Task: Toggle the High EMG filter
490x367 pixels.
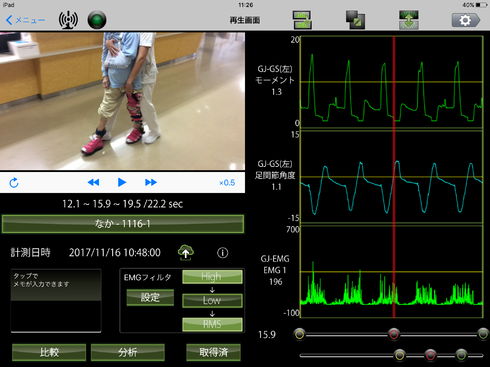Action: click(212, 277)
